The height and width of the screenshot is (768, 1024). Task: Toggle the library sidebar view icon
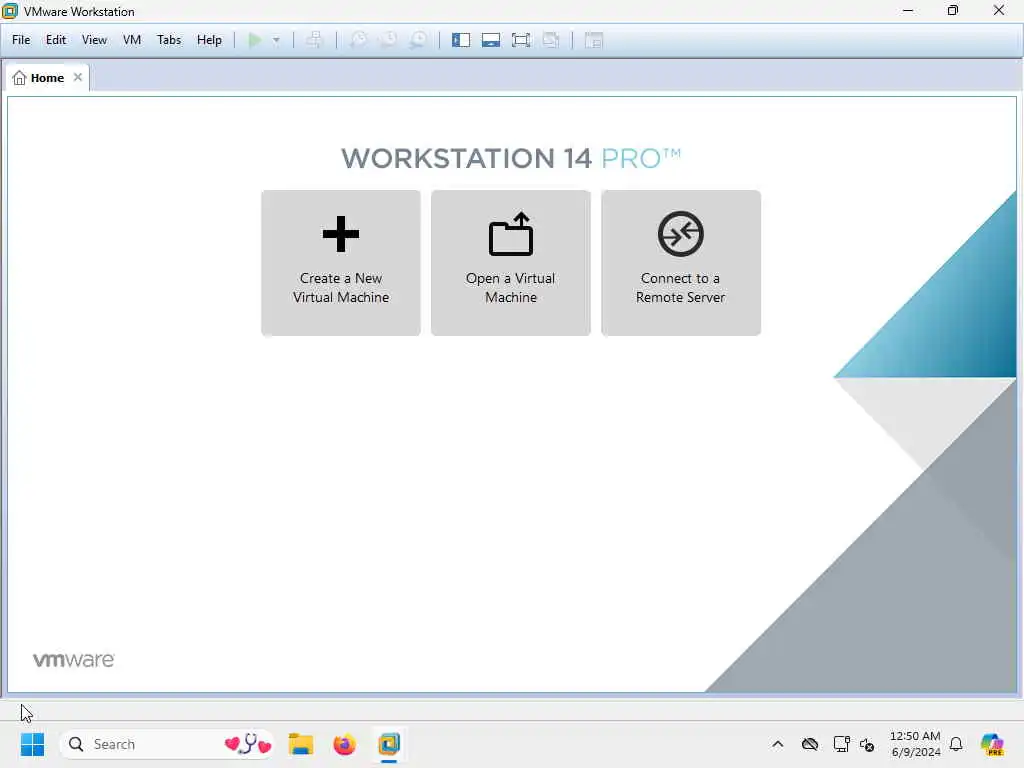461,40
